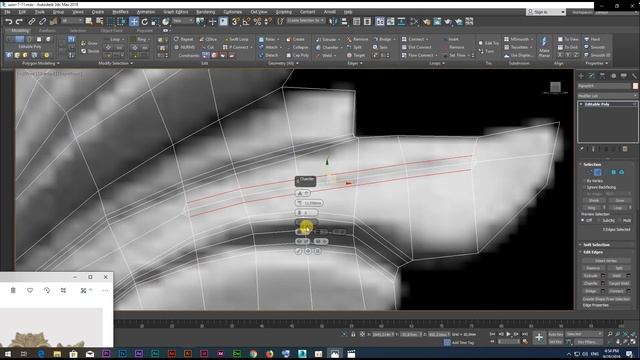The width and height of the screenshot is (640, 360).
Task: Click the animation time slider track
Action: 367,324
